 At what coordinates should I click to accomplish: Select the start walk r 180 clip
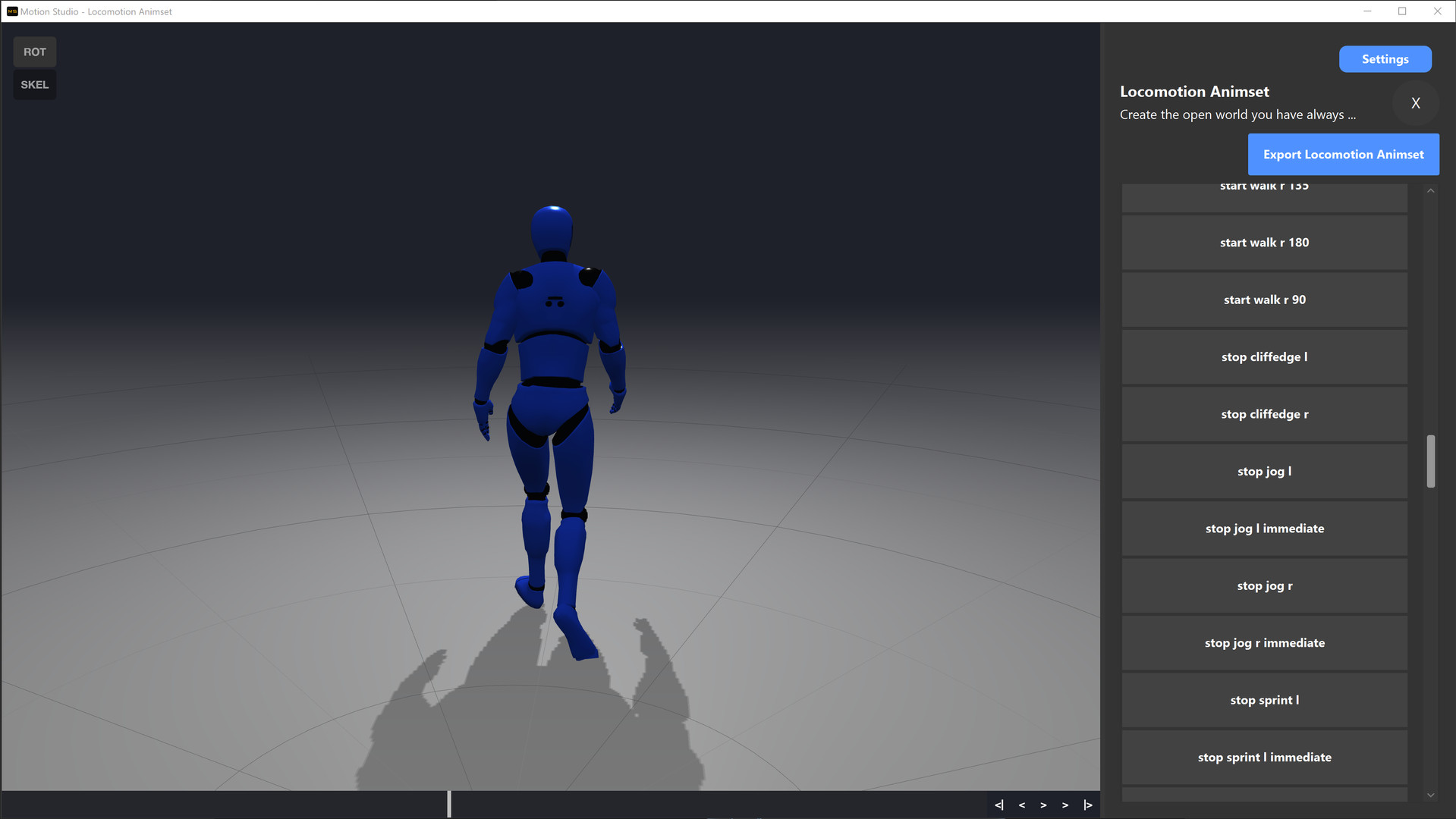(1264, 242)
